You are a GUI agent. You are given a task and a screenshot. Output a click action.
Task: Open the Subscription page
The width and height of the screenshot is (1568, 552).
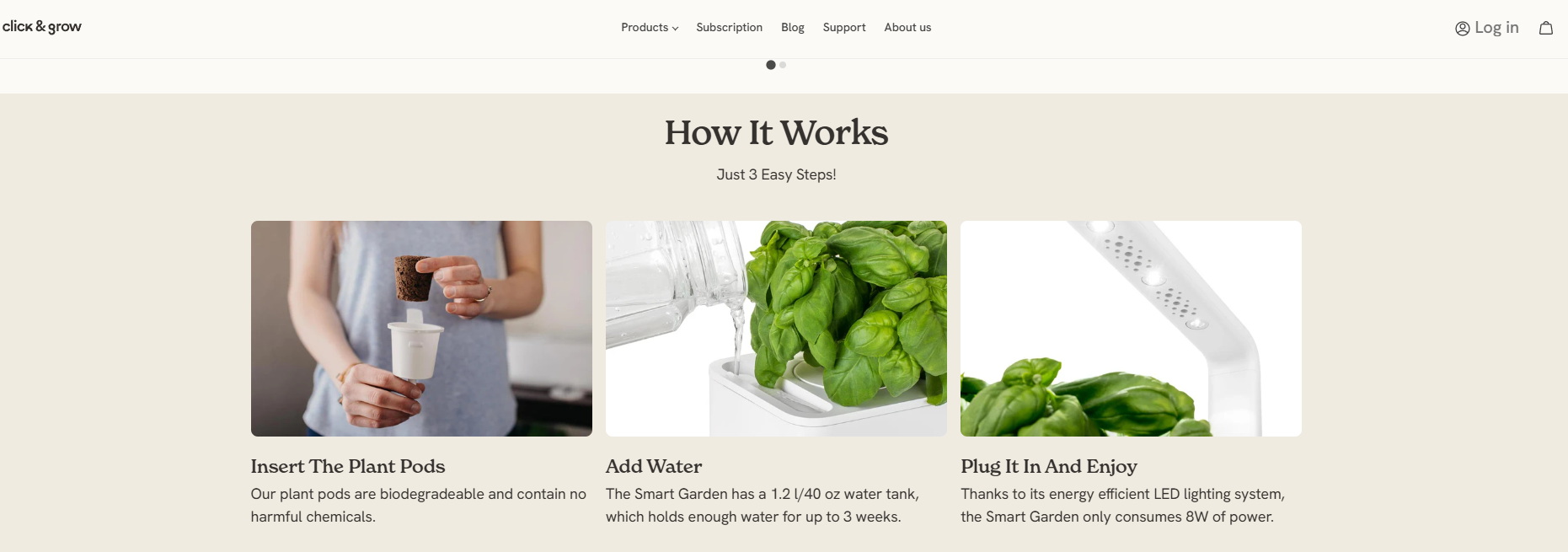coord(730,28)
